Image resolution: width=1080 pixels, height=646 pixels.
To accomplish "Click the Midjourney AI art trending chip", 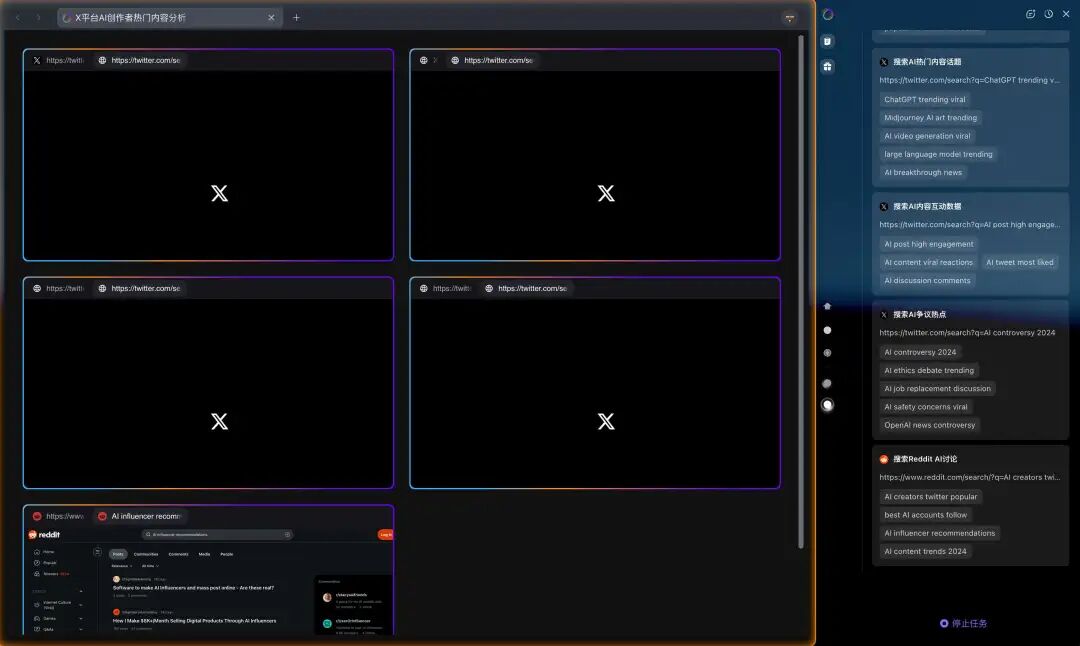I will pyautogui.click(x=930, y=118).
